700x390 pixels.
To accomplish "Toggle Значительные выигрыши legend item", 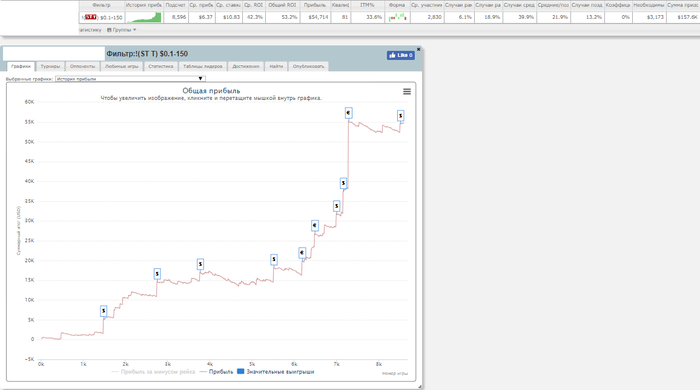I will 275,372.
